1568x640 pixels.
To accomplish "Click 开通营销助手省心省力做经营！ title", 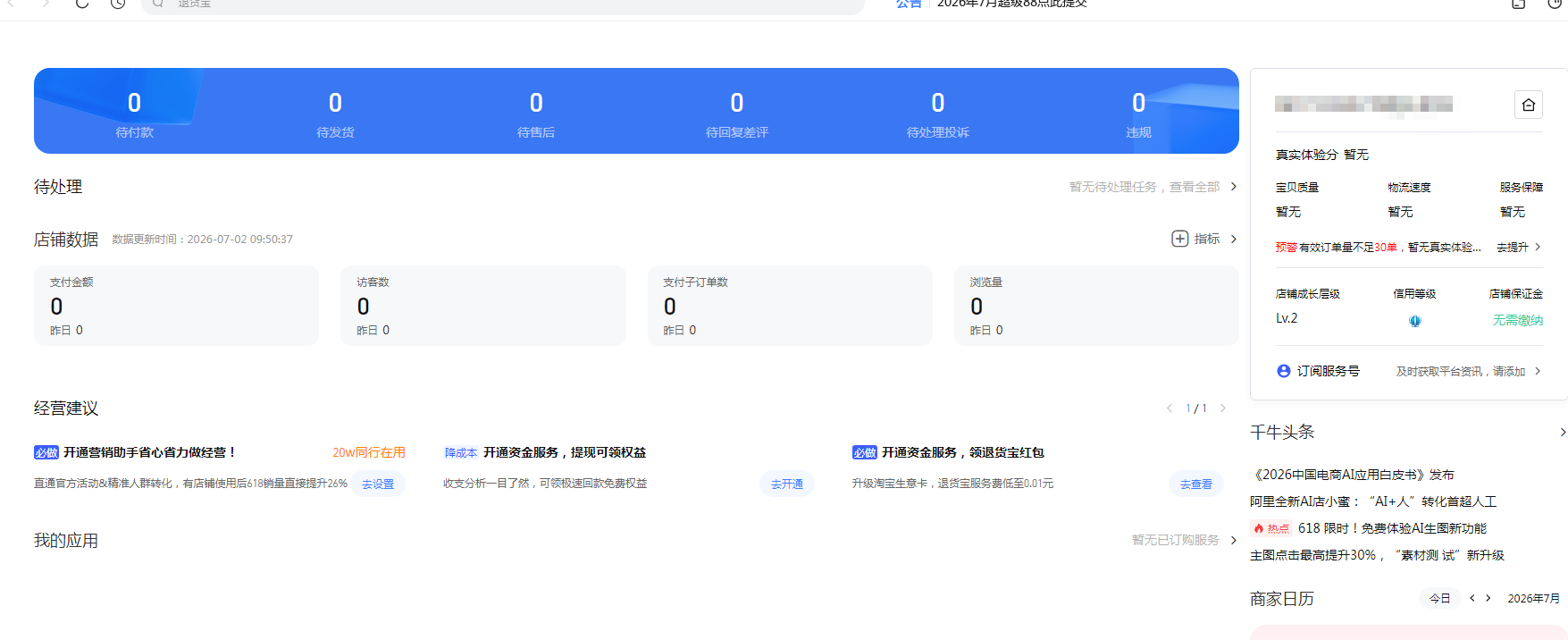I will point(150,452).
